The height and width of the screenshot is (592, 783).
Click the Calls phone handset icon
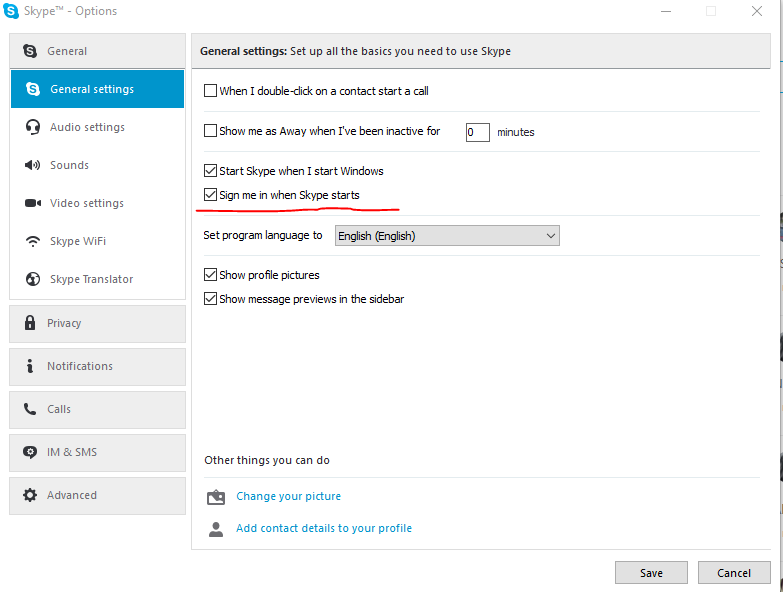click(x=30, y=409)
